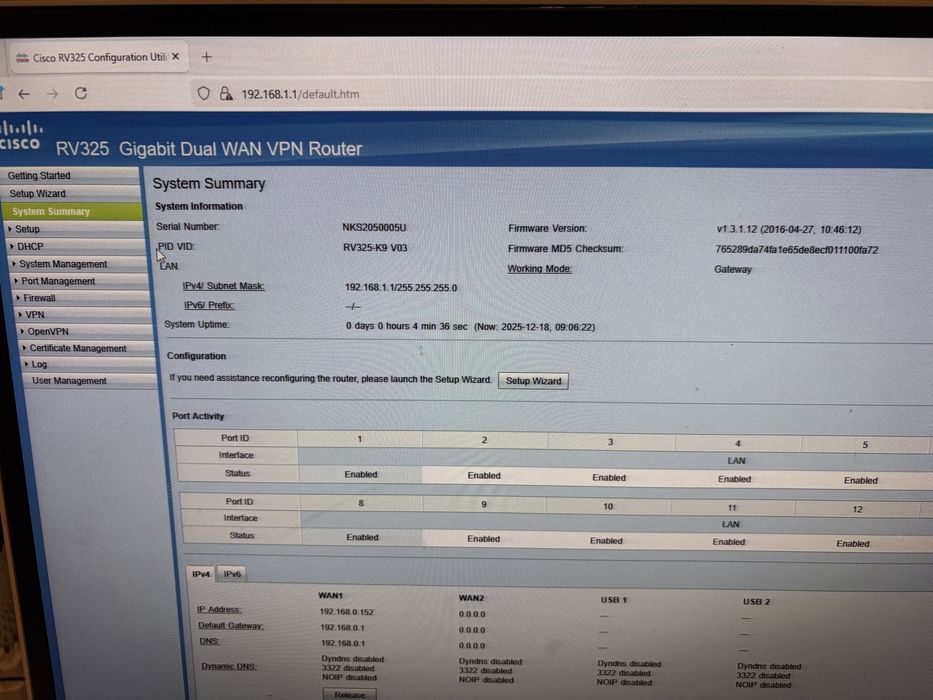The width and height of the screenshot is (933, 700).
Task: Click port 12 Enabled status cell
Action: (x=853, y=543)
